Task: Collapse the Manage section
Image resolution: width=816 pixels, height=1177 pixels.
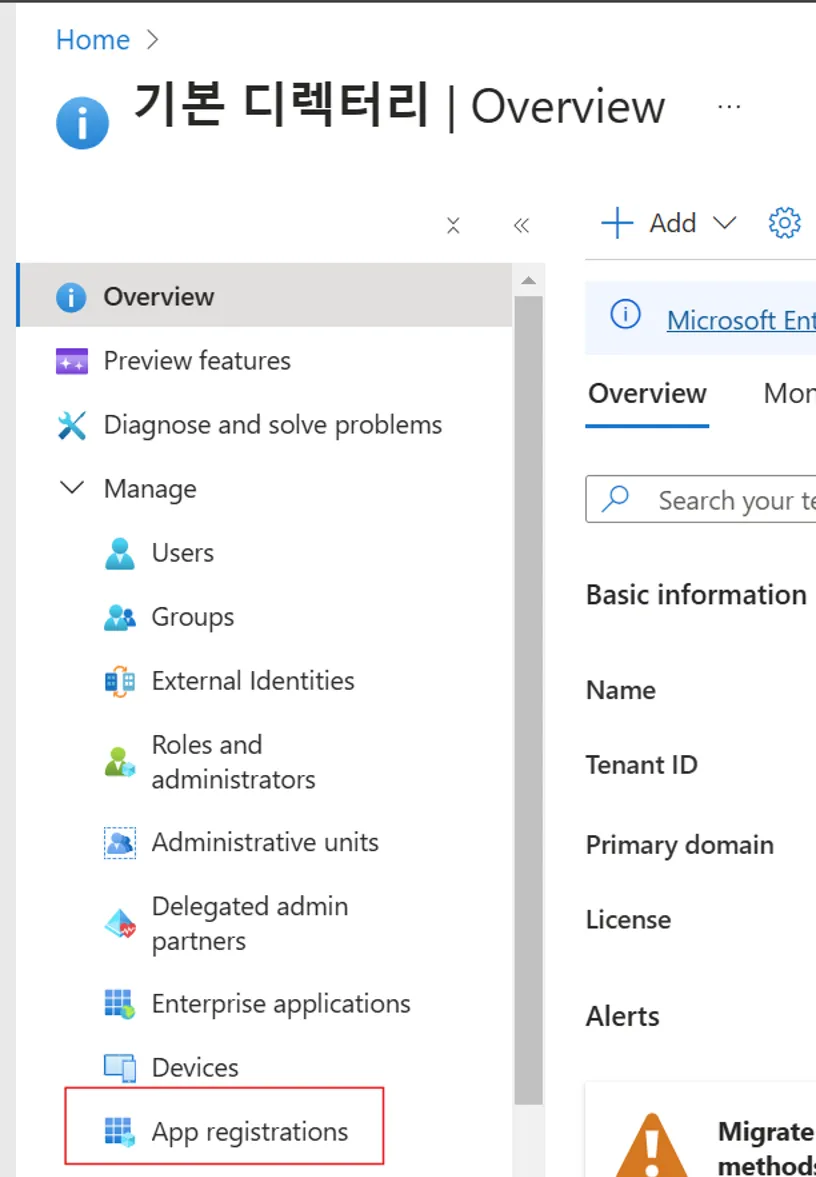Action: pos(72,489)
